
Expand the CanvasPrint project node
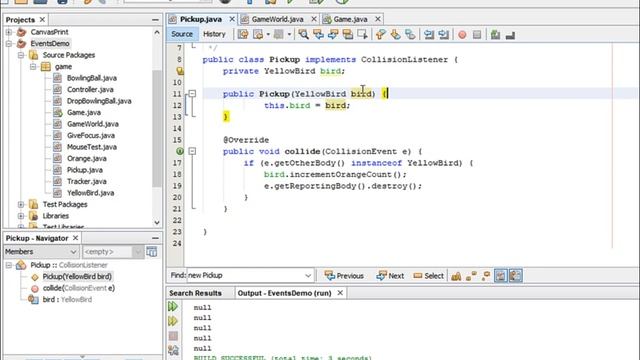[9, 32]
